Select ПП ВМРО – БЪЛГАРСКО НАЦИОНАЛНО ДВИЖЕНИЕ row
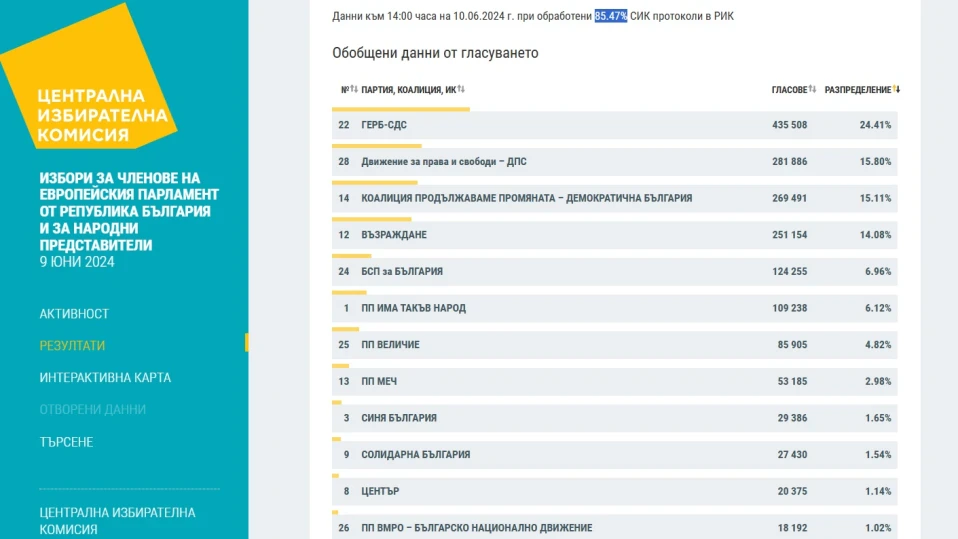This screenshot has height=539, width=958. tap(615, 527)
